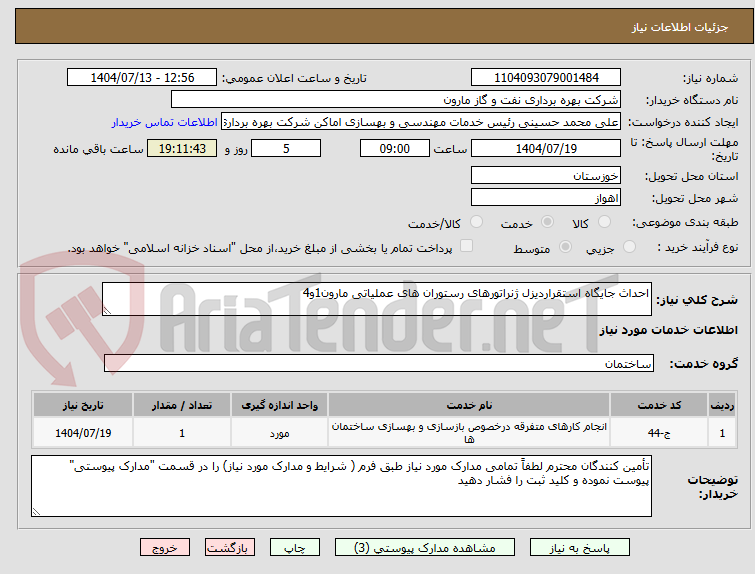755x574 pixels.
Task: Click the province field خوزستان
Action: [546, 176]
